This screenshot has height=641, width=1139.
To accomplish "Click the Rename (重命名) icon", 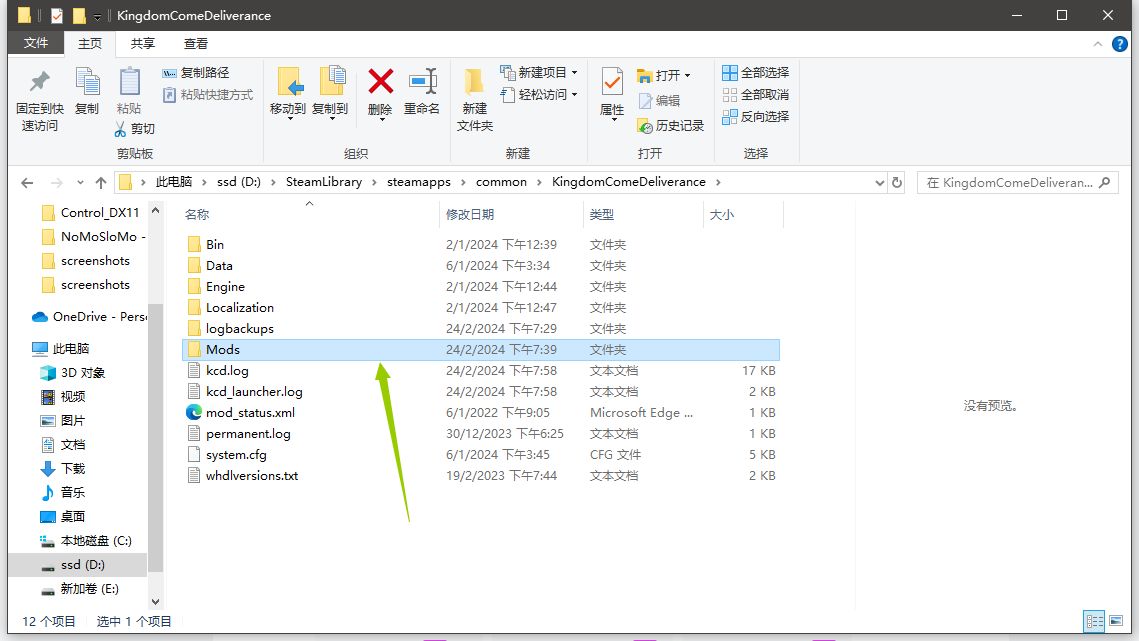I will [423, 81].
